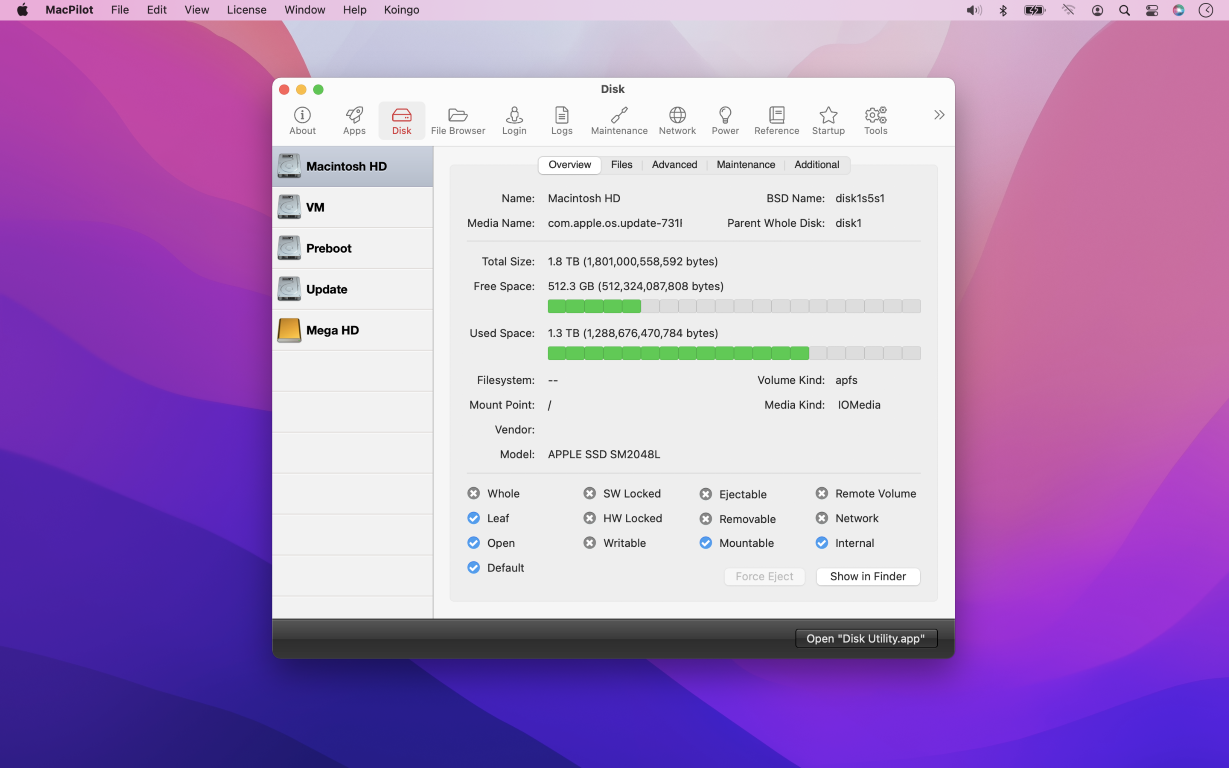Open the About toolbar section
This screenshot has width=1229, height=768.
[x=302, y=120]
